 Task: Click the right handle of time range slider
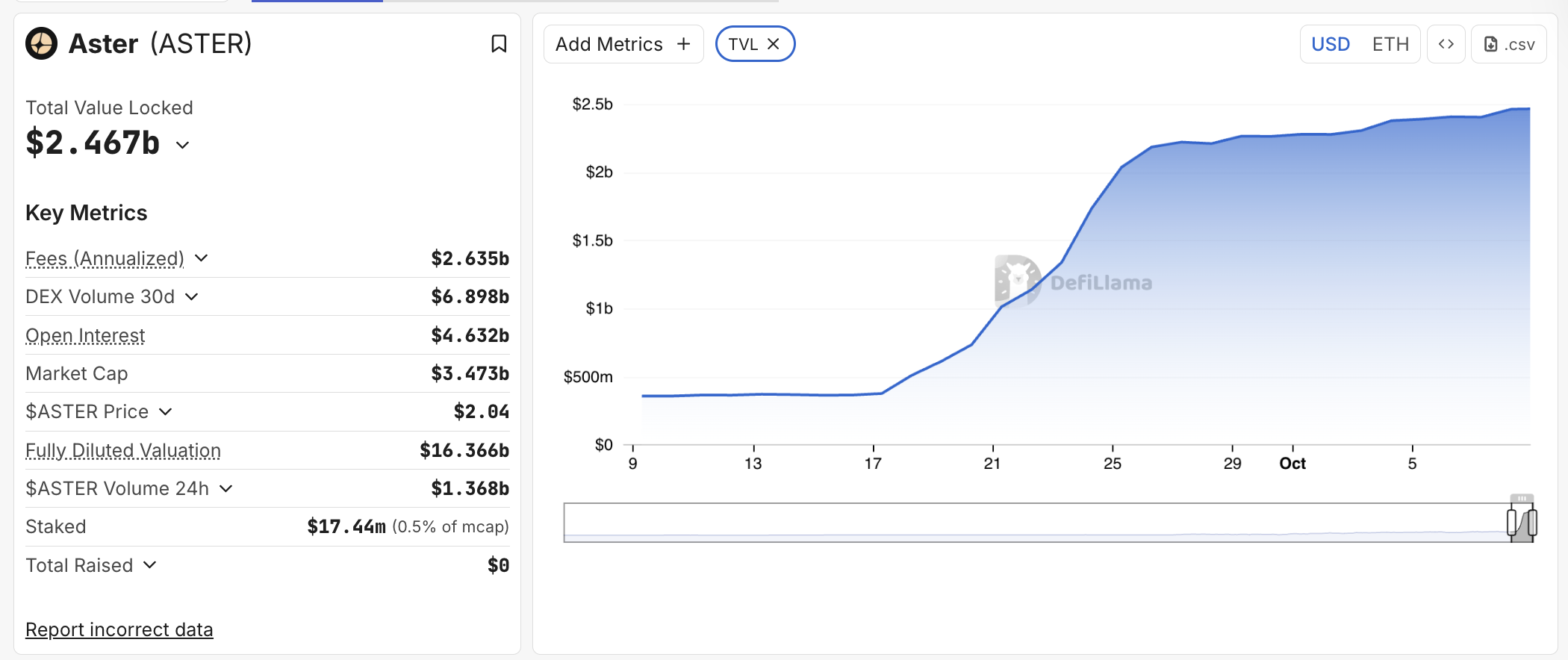tap(1532, 522)
